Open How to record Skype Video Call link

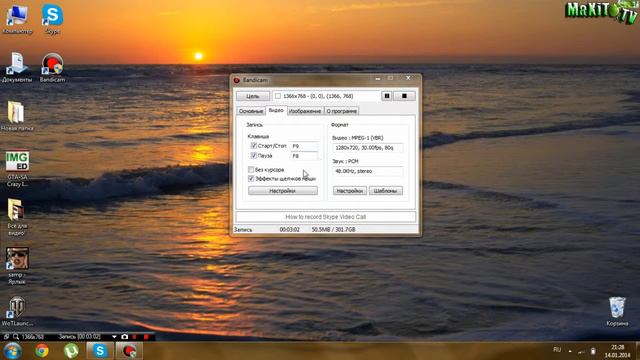point(326,217)
